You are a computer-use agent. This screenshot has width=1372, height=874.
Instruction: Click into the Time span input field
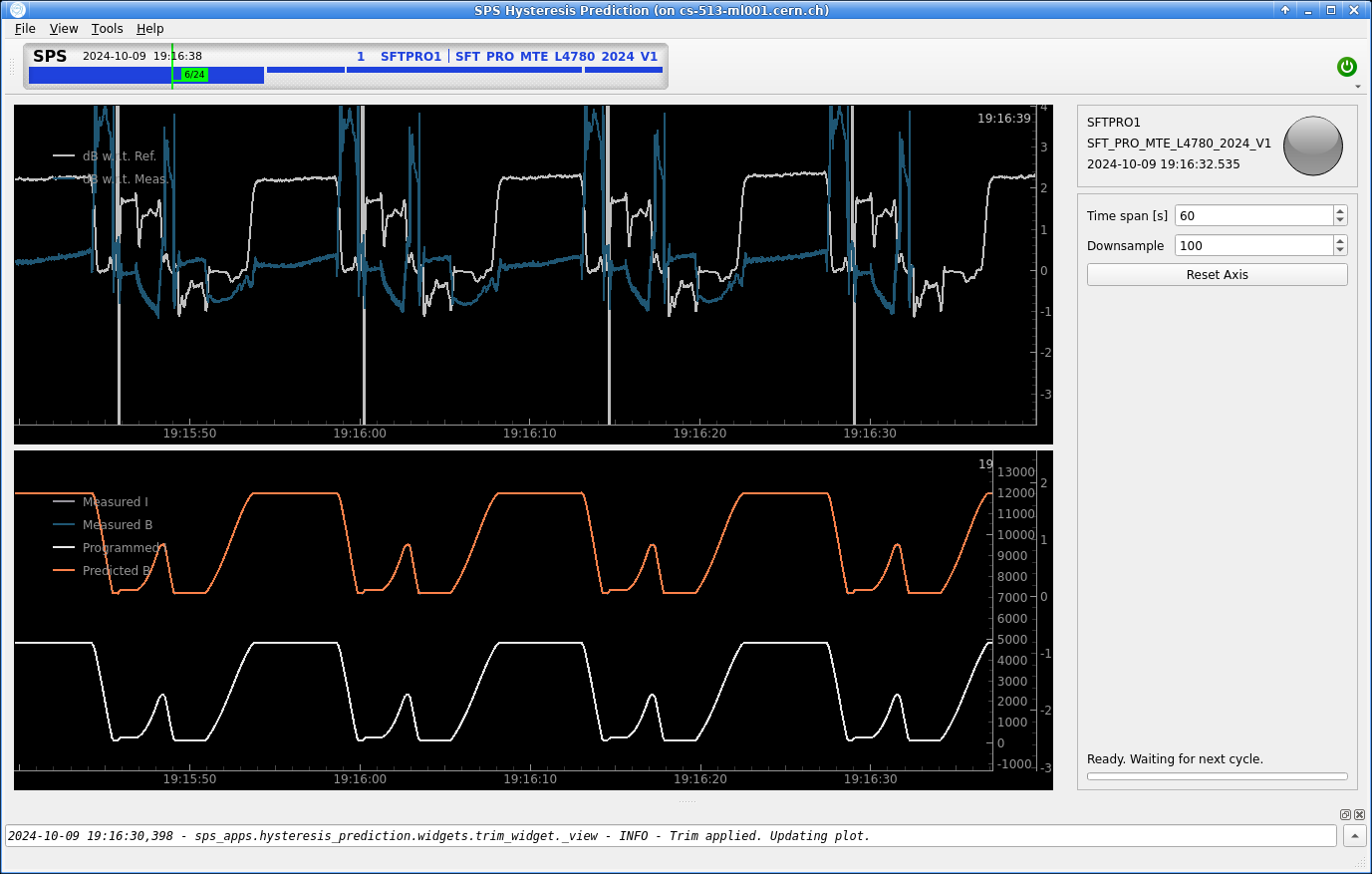[1253, 216]
